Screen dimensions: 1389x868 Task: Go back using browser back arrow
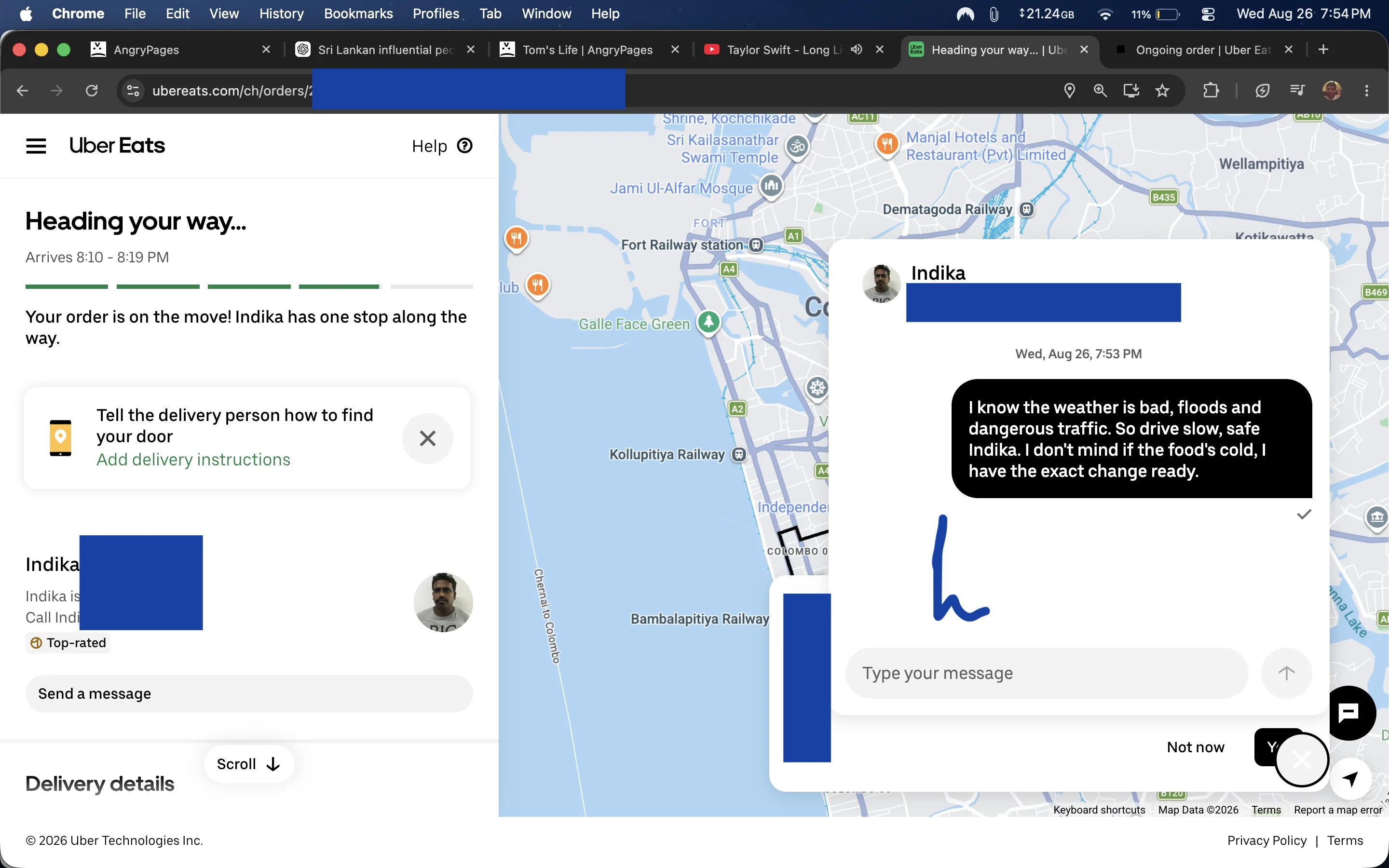[x=22, y=91]
